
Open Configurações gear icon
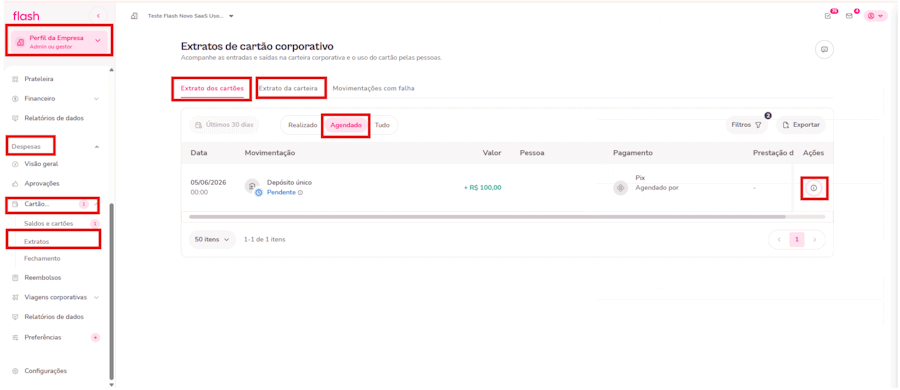[x=15, y=371]
